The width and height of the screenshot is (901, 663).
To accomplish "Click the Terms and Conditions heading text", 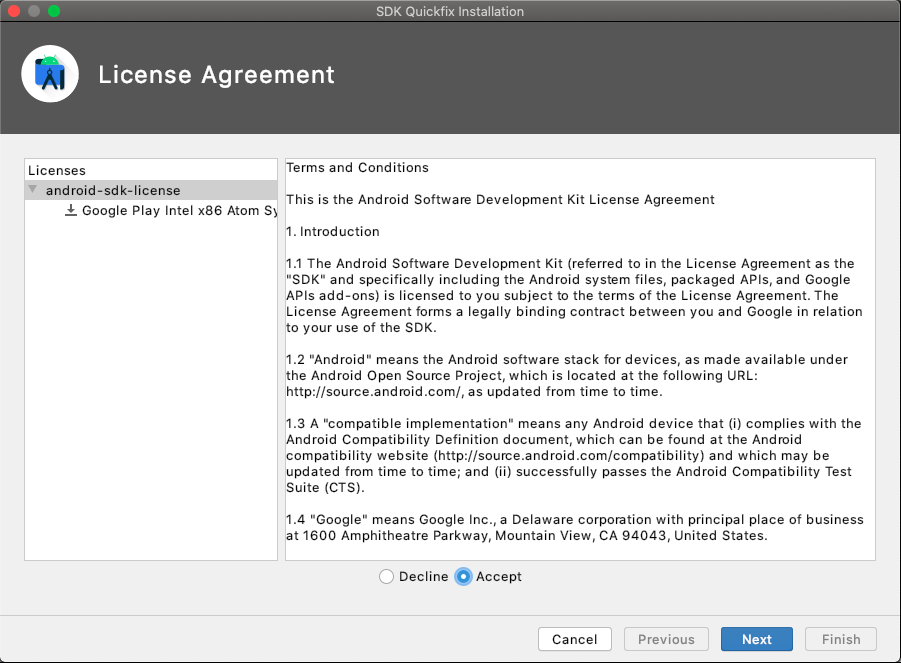I will (x=357, y=168).
